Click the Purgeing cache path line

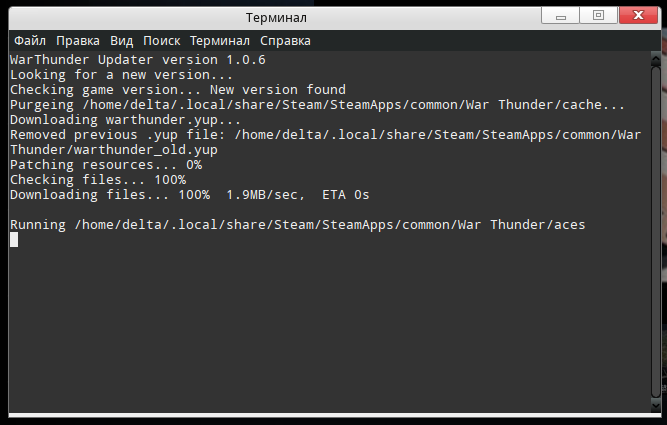coord(317,105)
